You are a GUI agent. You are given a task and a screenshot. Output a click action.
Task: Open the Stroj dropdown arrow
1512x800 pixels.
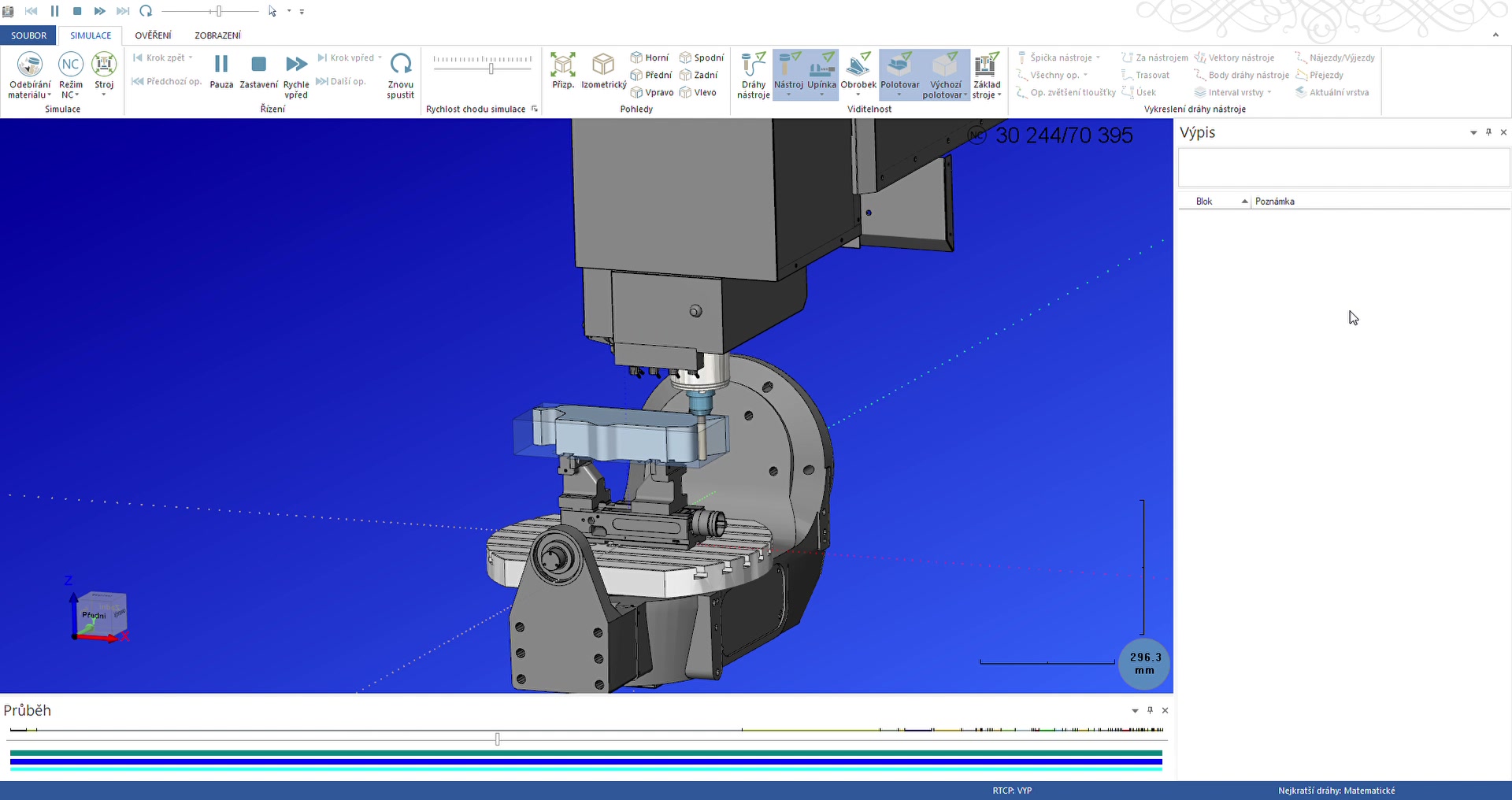point(104,95)
